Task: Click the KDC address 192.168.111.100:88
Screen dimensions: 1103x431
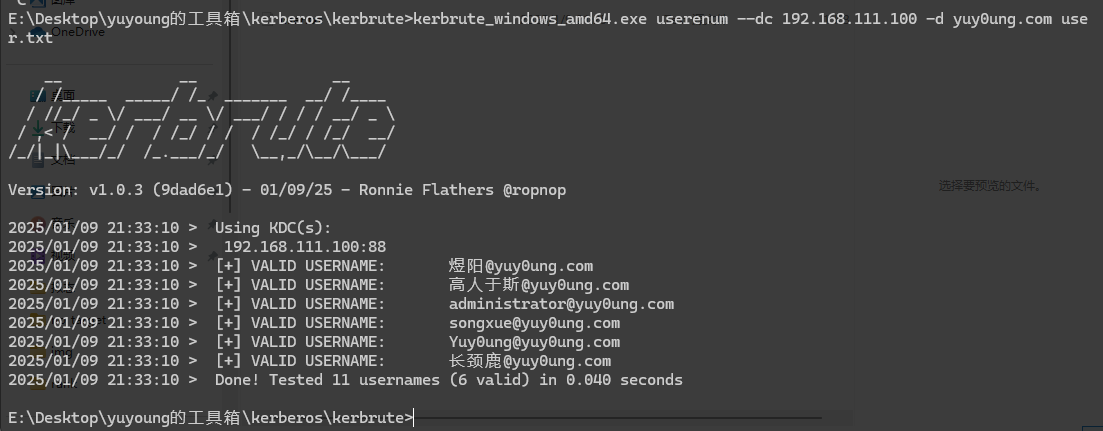Action: pyautogui.click(x=305, y=247)
